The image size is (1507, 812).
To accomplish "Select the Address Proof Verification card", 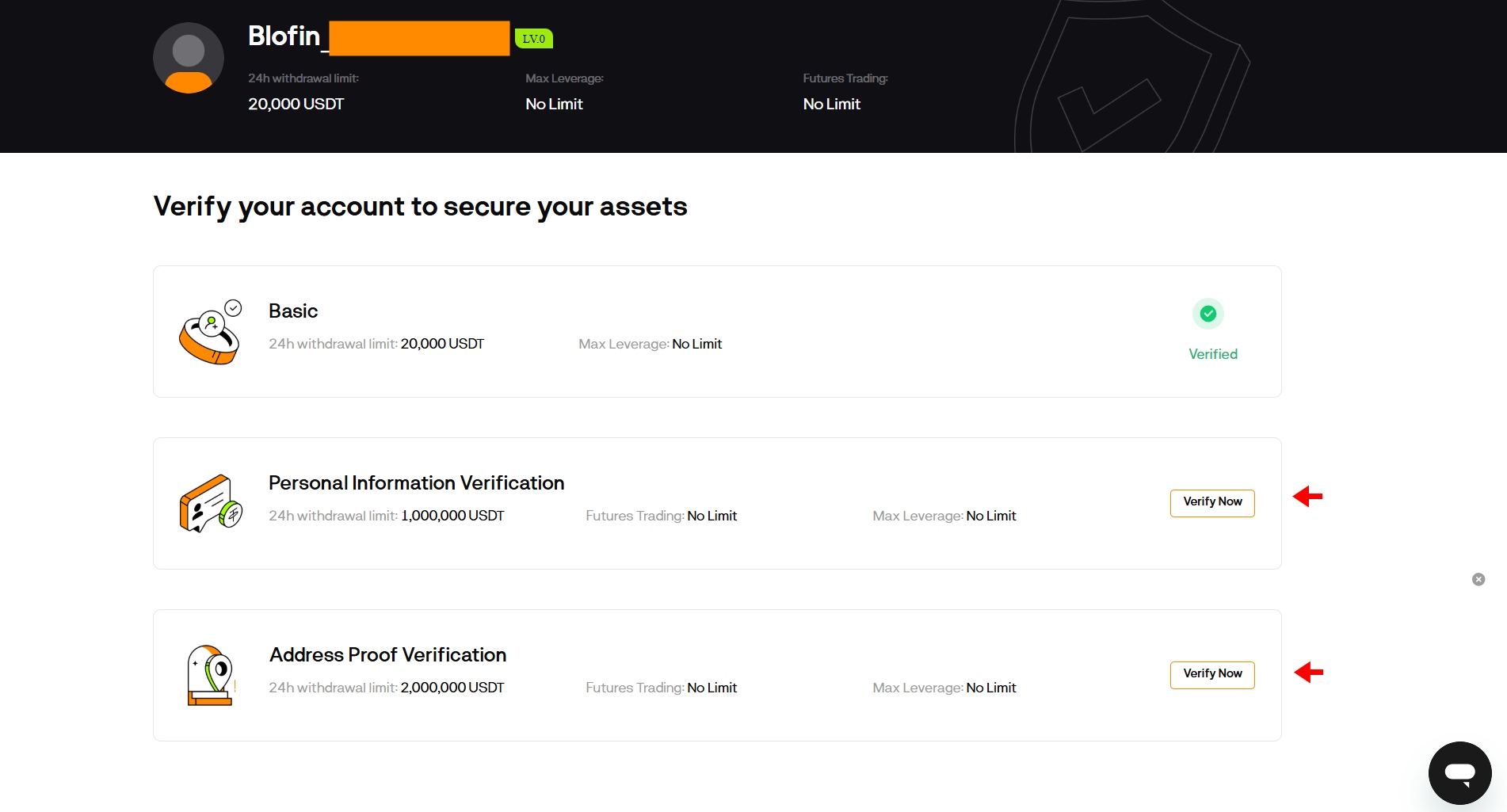I will pyautogui.click(x=713, y=675).
